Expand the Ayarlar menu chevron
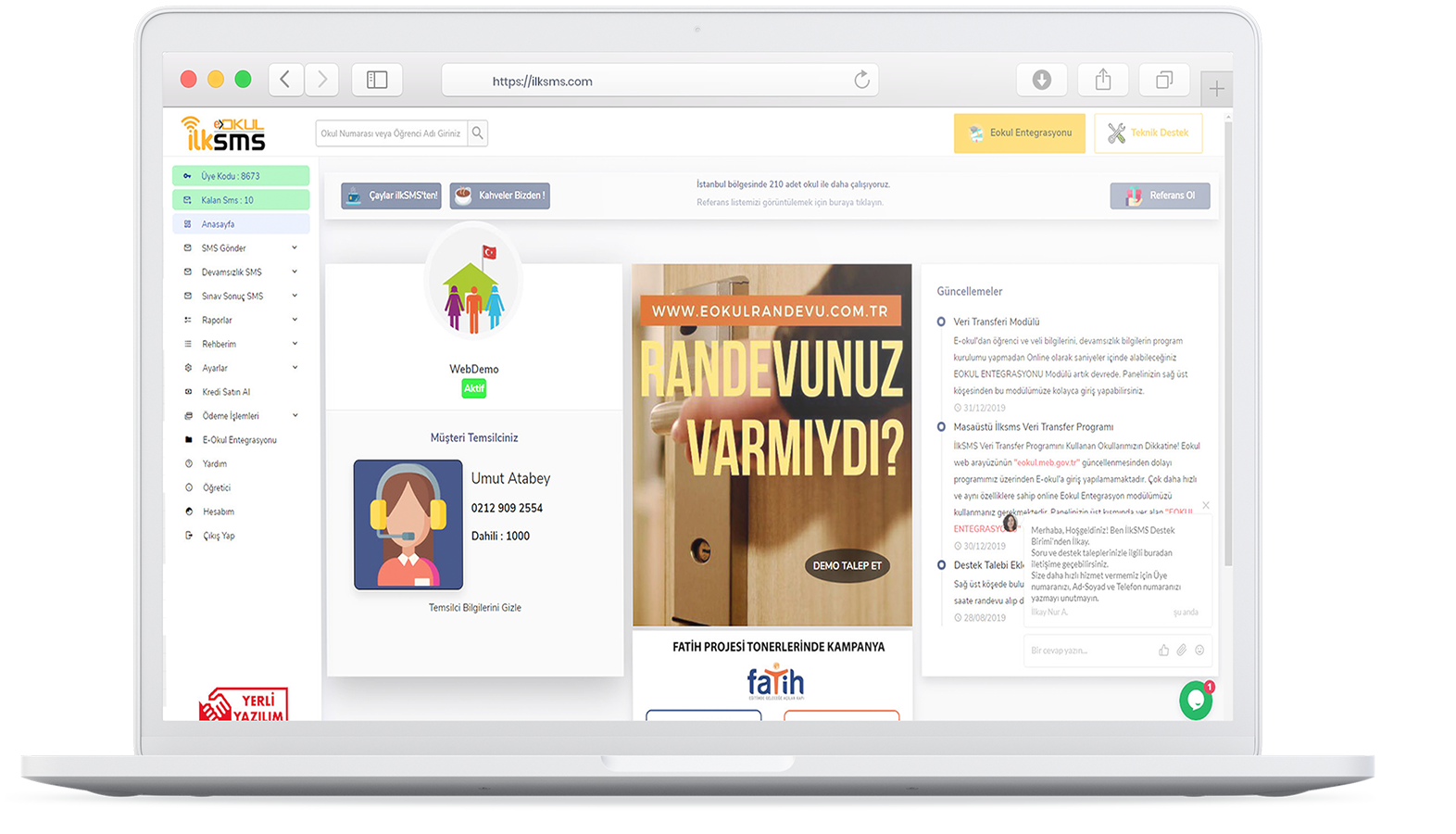 coord(295,368)
